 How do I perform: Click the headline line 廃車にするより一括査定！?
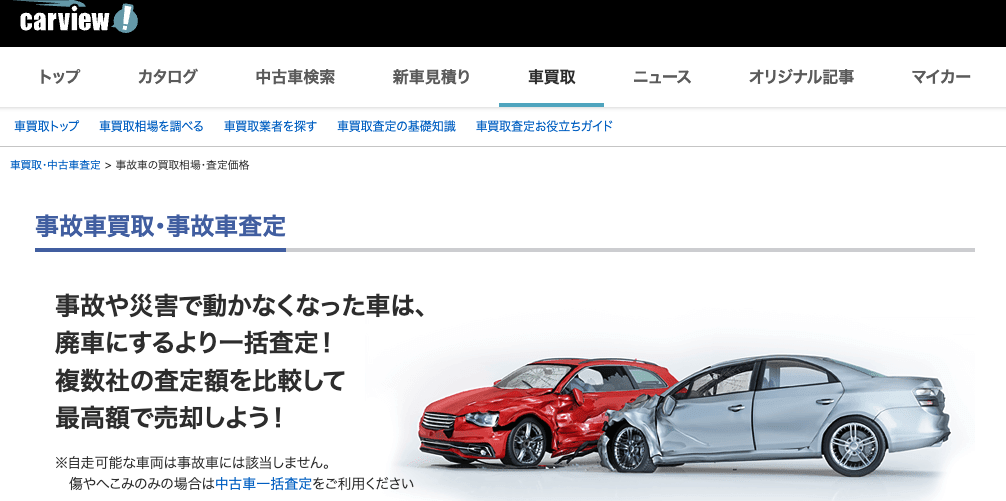(x=194, y=345)
